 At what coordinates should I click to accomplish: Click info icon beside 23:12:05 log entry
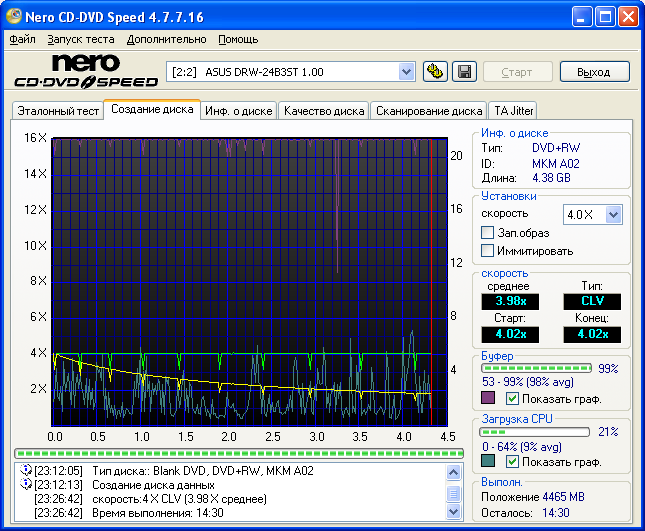[x=25, y=470]
